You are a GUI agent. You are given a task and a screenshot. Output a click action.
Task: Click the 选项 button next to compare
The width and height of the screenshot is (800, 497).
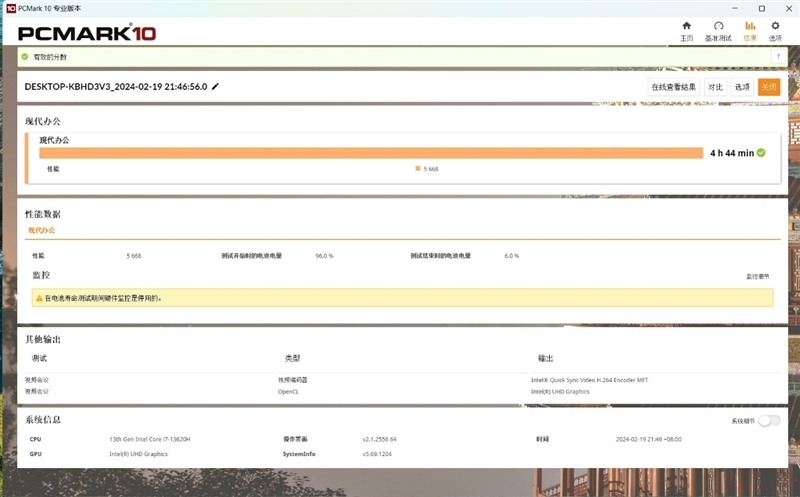tap(742, 87)
